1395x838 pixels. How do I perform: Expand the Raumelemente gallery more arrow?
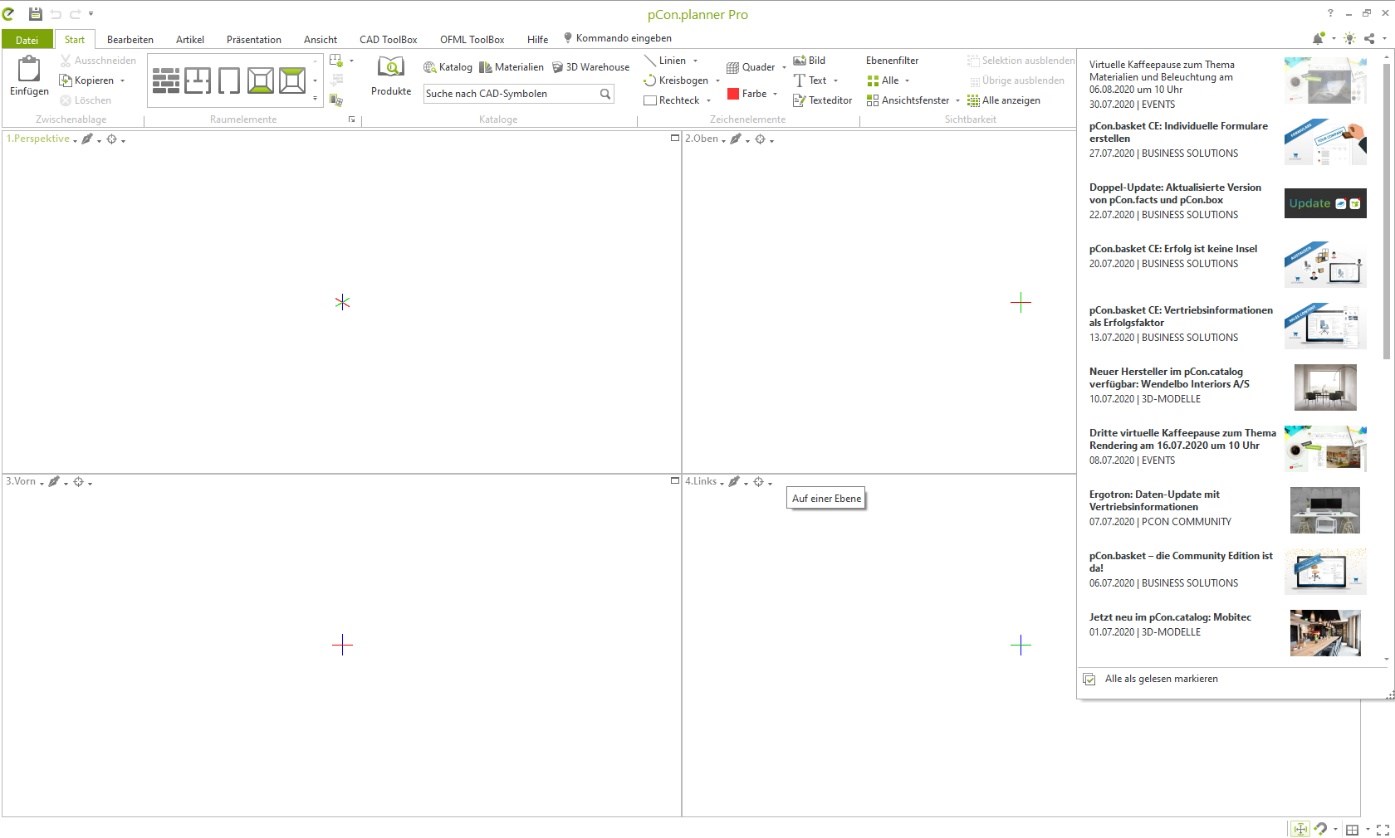point(315,98)
